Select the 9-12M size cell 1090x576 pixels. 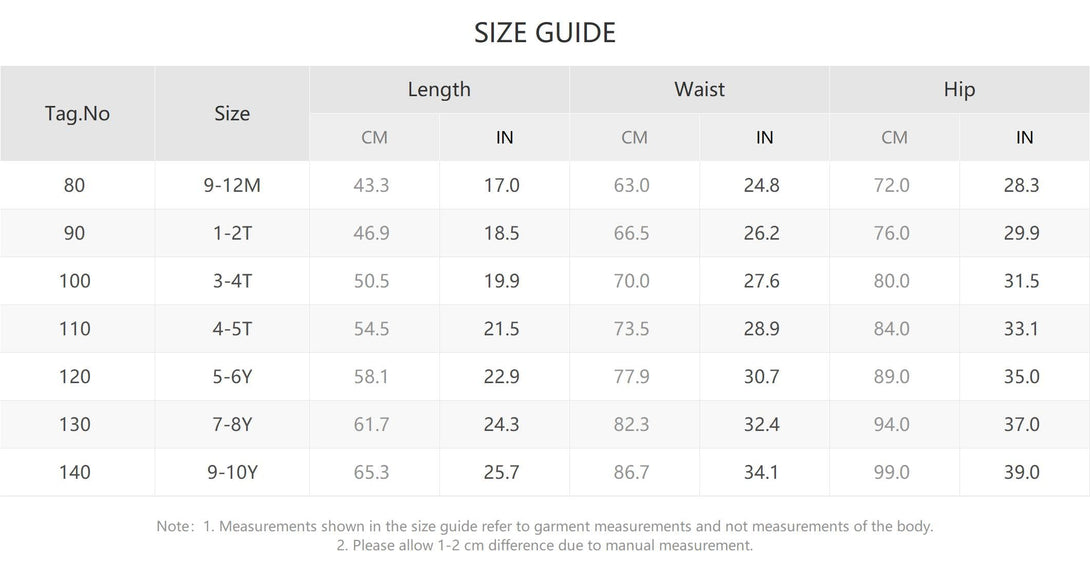pos(231,185)
